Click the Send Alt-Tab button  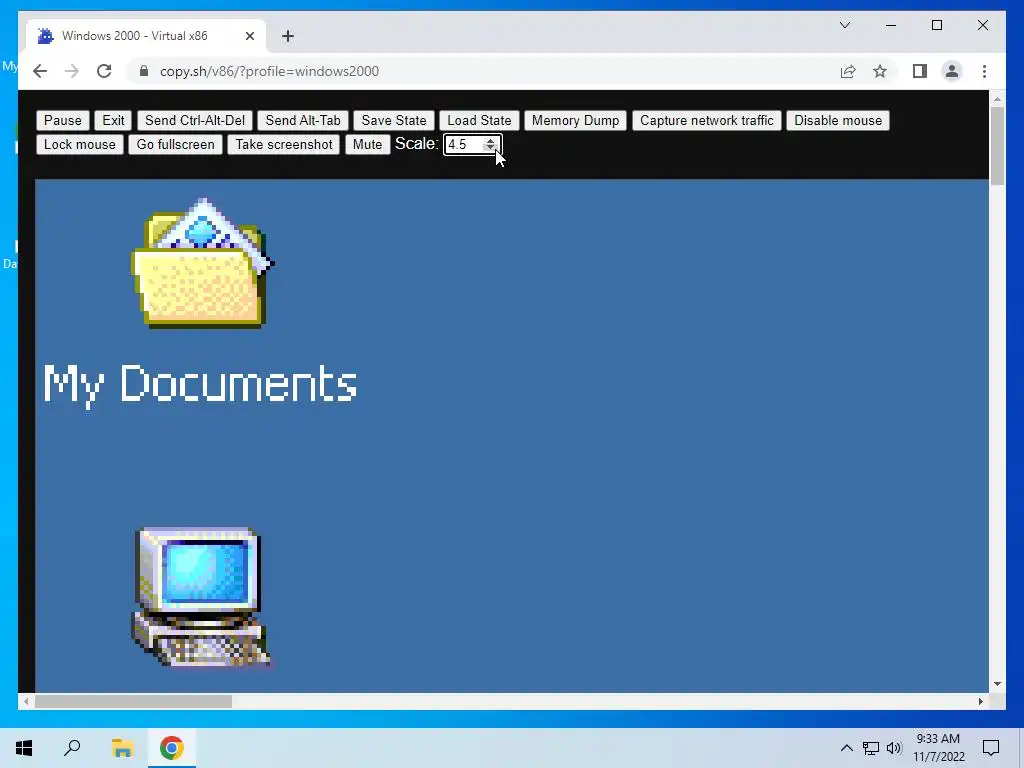303,120
